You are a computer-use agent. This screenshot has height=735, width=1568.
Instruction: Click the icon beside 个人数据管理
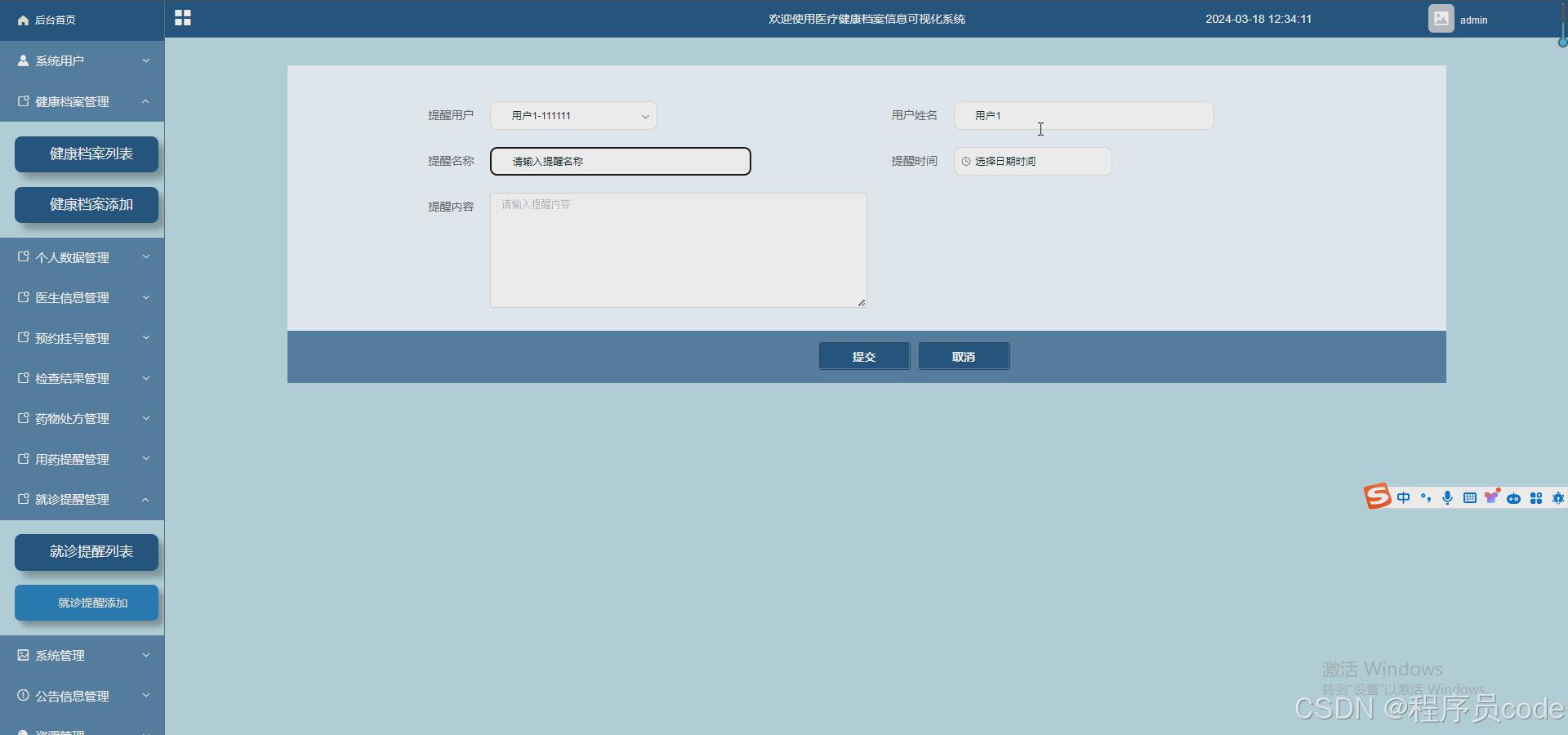[x=23, y=256]
